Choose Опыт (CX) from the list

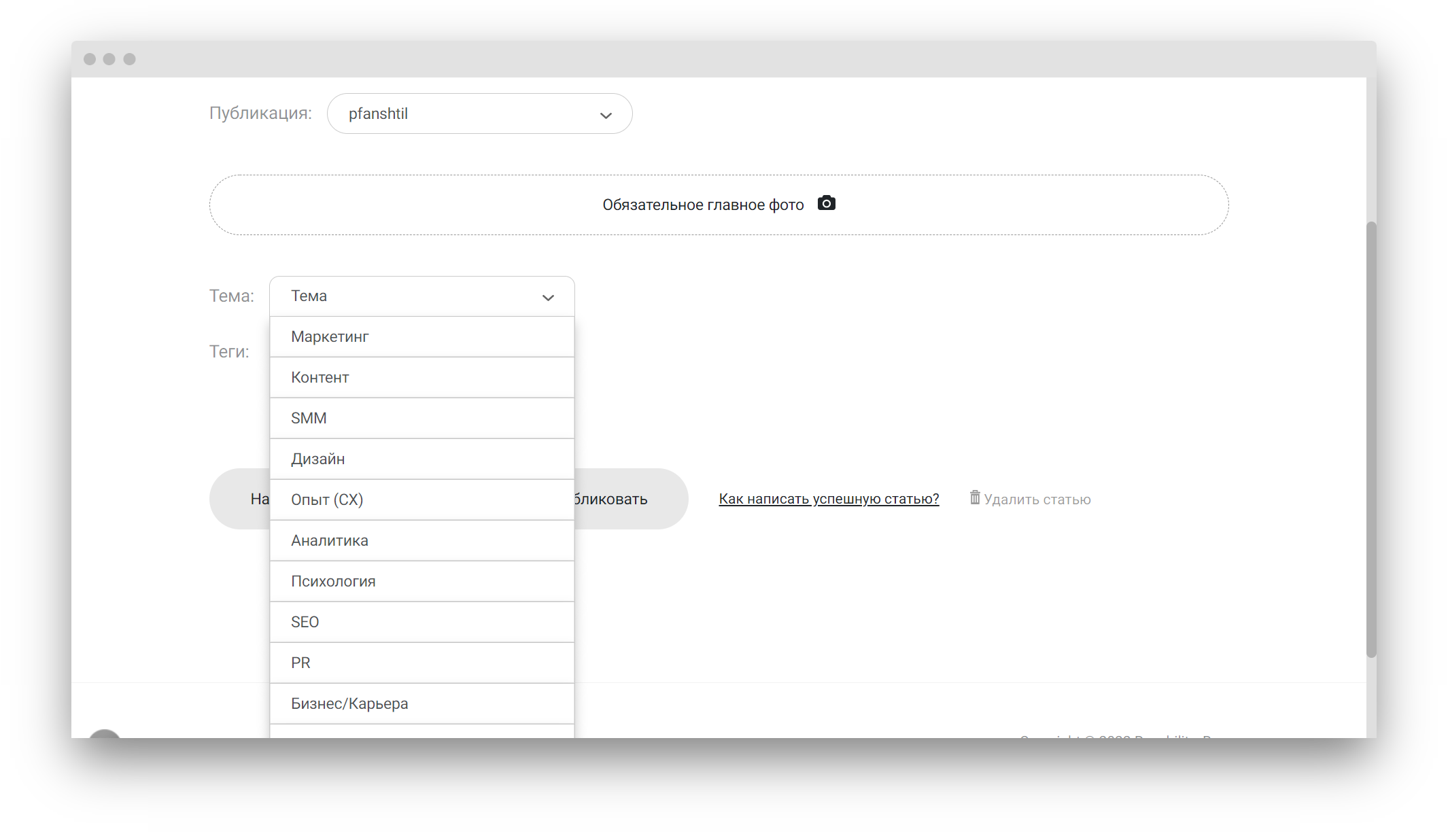click(422, 500)
